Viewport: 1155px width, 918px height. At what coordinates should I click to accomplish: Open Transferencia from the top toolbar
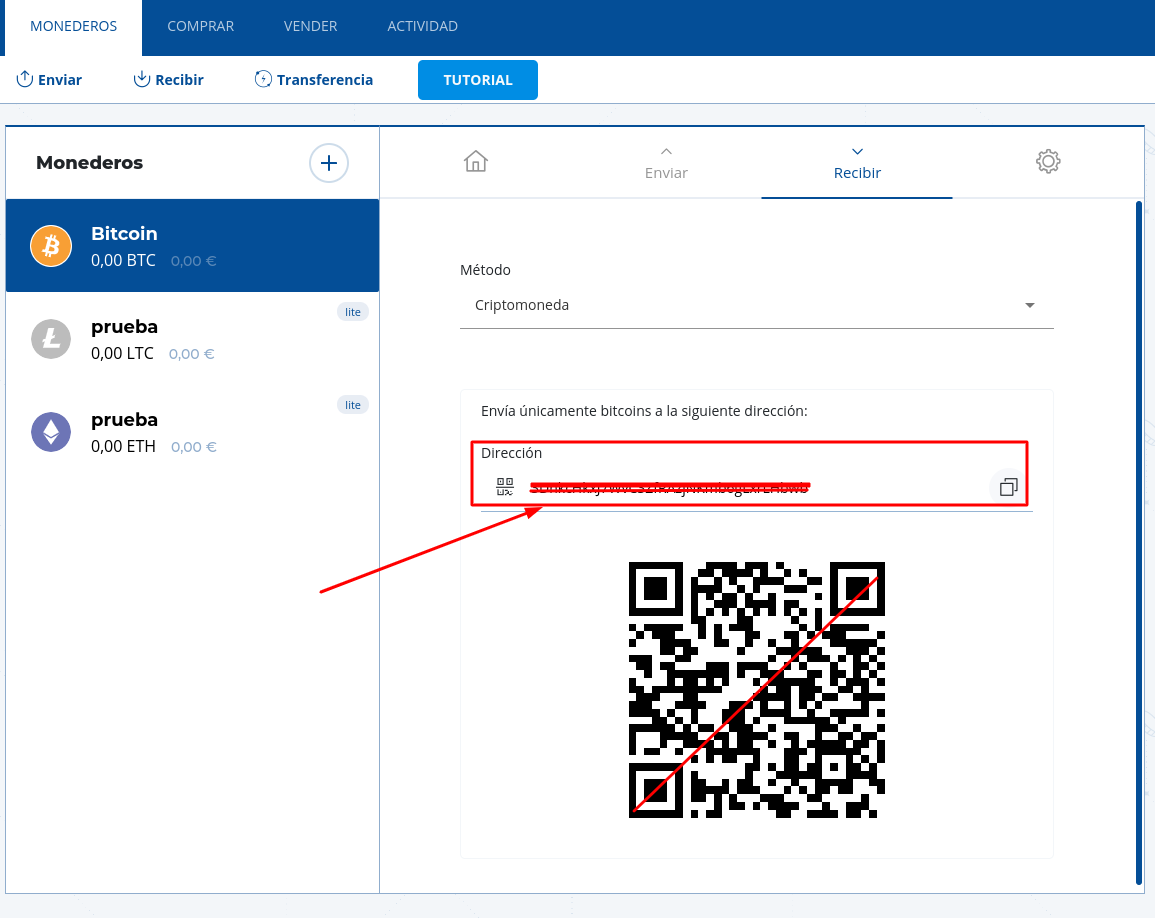click(x=314, y=80)
